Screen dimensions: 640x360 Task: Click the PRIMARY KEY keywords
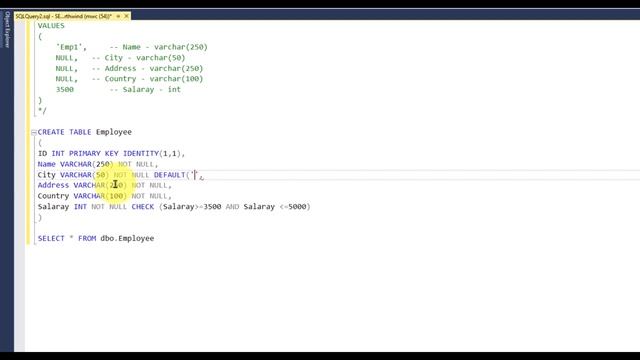(x=93, y=153)
